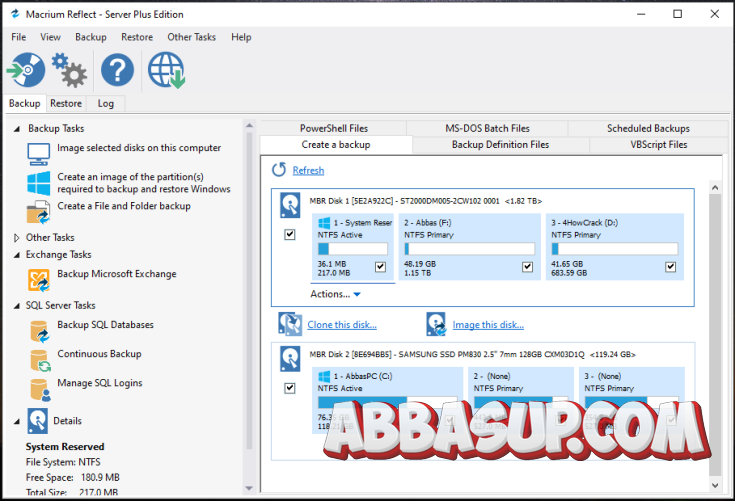Open the Help menu
The height and width of the screenshot is (501, 735).
coord(241,37)
